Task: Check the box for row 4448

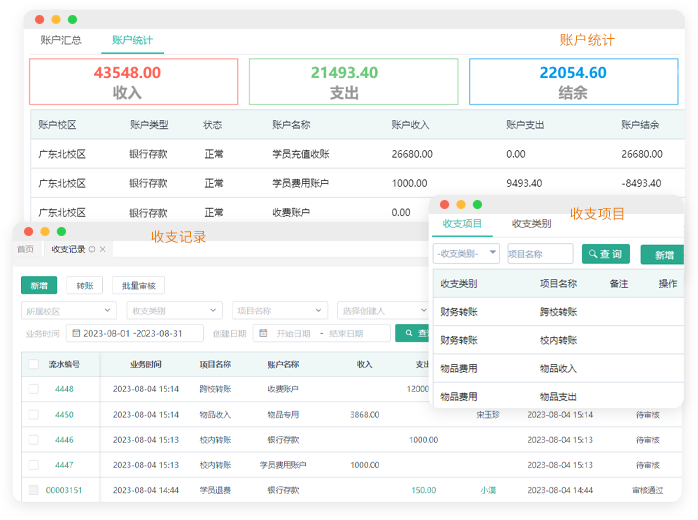Action: (33, 389)
